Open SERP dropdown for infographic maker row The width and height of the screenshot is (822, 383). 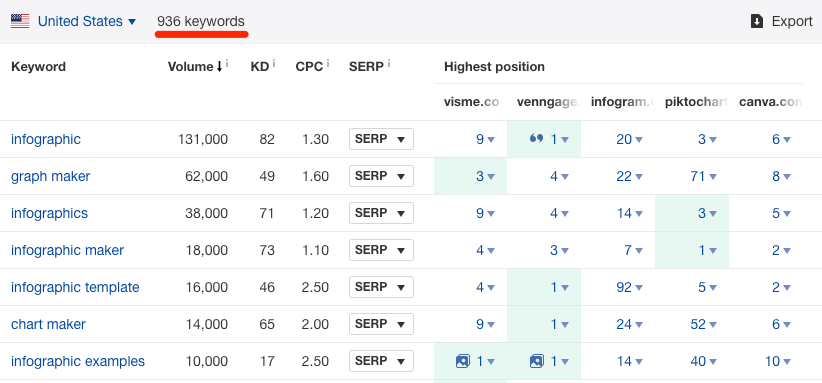(381, 250)
